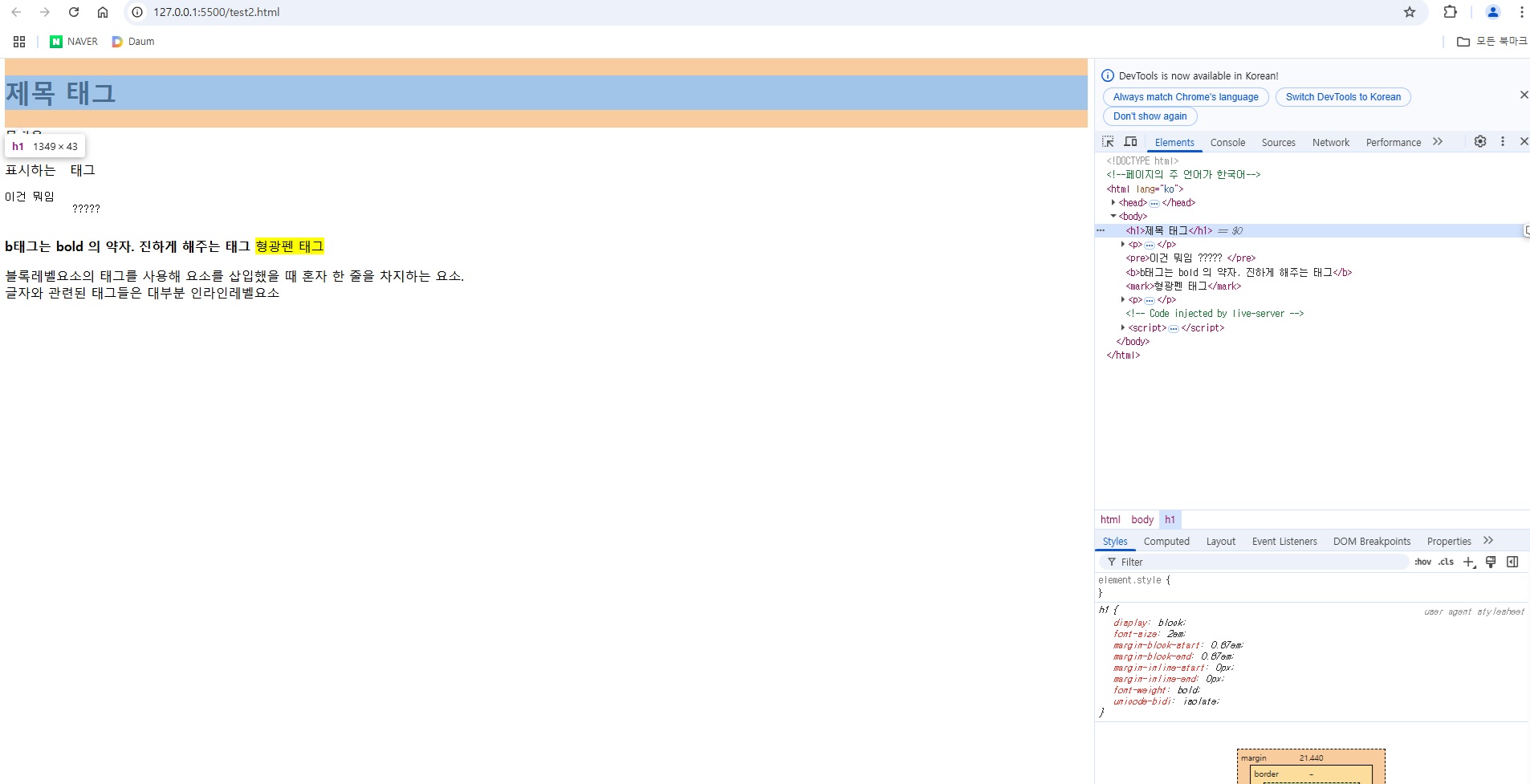Select the pre element row

coord(1312,258)
